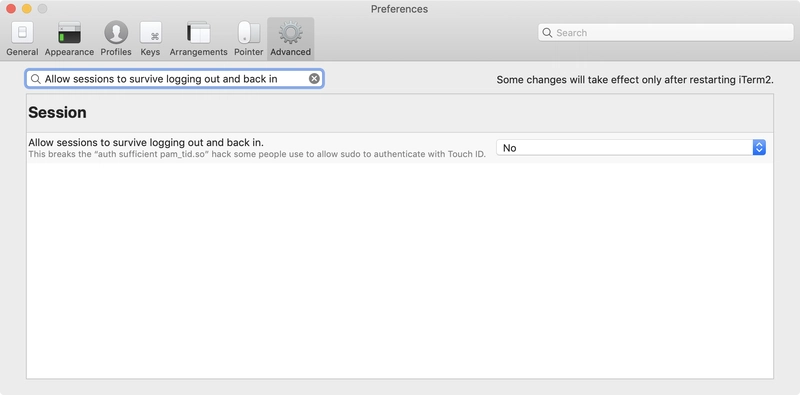The width and height of the screenshot is (800, 395).
Task: Select the 'Allow sessions to survive logging out' row
Action: click(399, 148)
